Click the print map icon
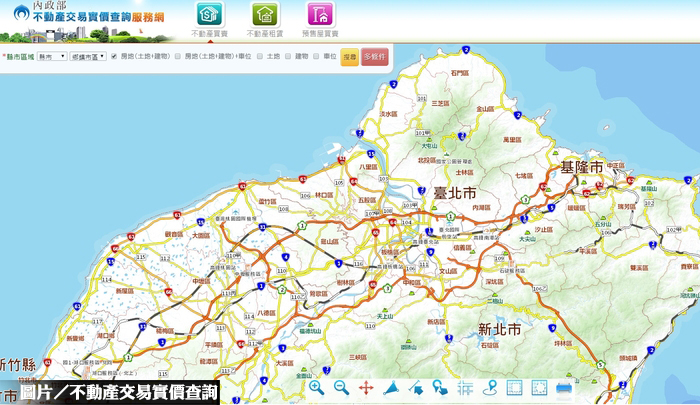Screen dimensions: 700x405 click(564, 388)
